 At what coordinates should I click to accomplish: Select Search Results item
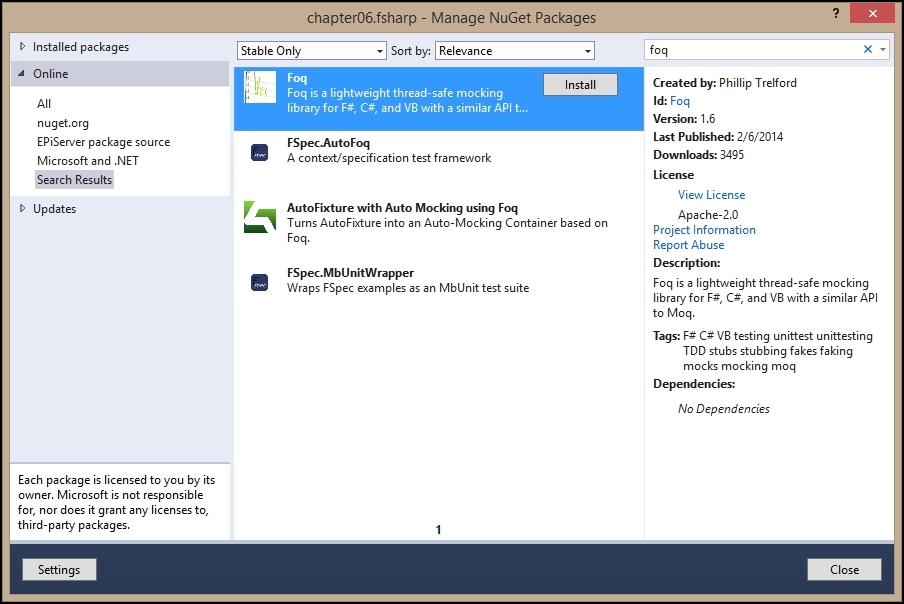pos(74,180)
